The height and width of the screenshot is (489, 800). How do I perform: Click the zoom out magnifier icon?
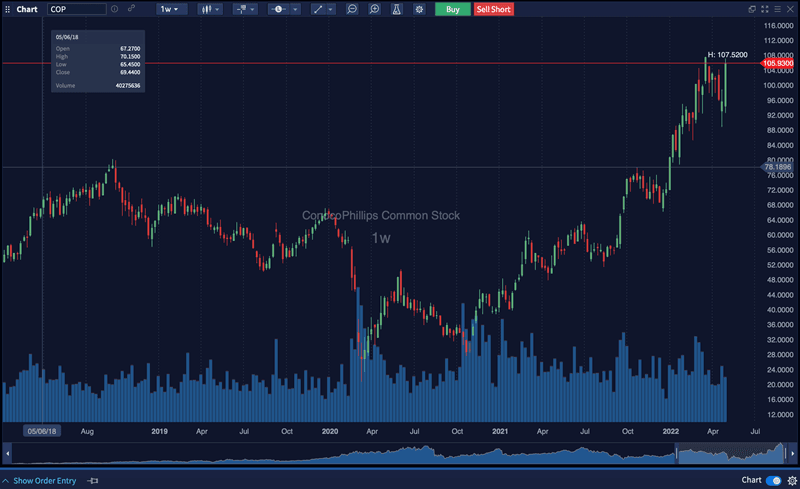coord(352,9)
